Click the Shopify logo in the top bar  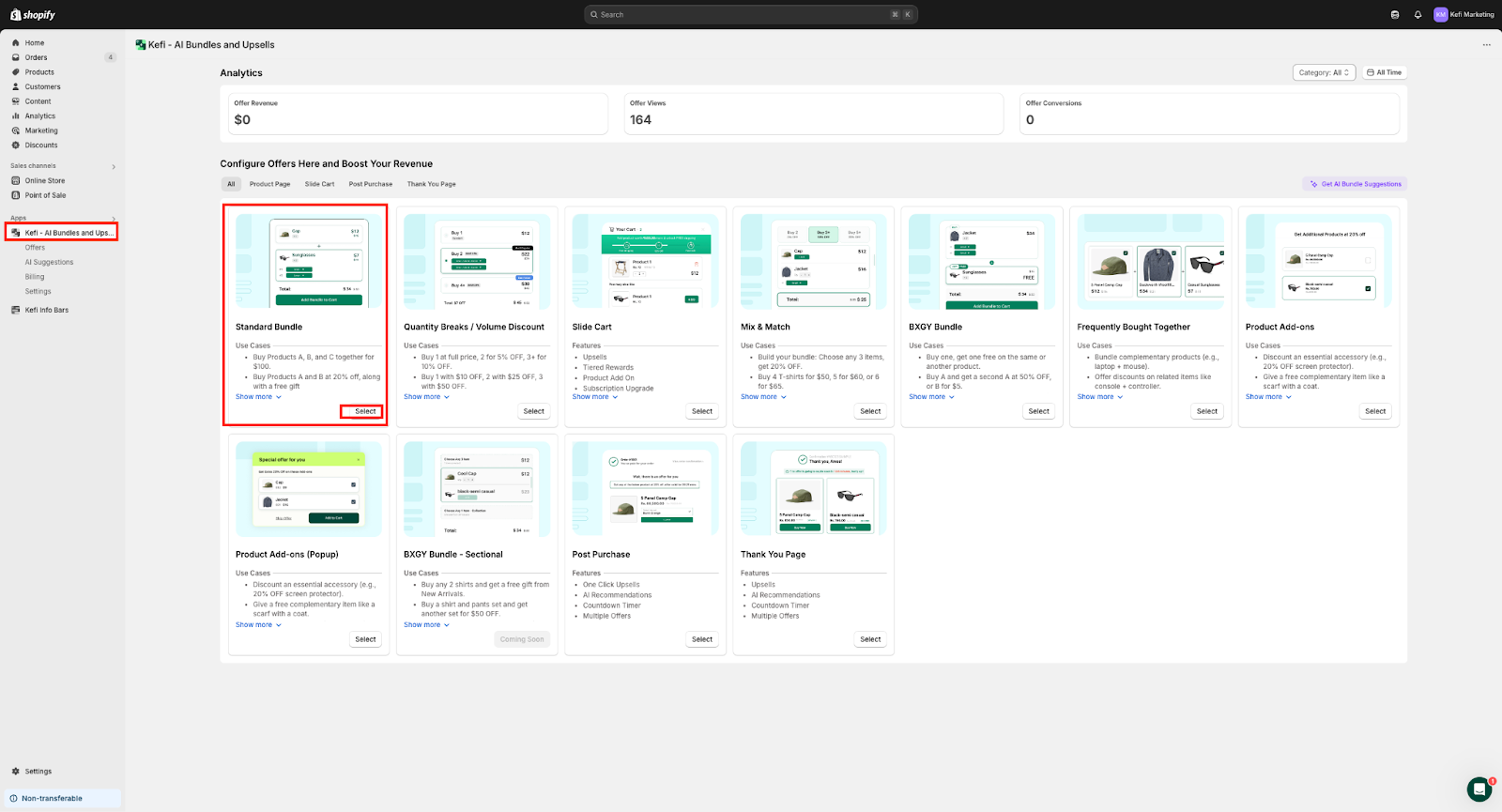click(x=33, y=15)
